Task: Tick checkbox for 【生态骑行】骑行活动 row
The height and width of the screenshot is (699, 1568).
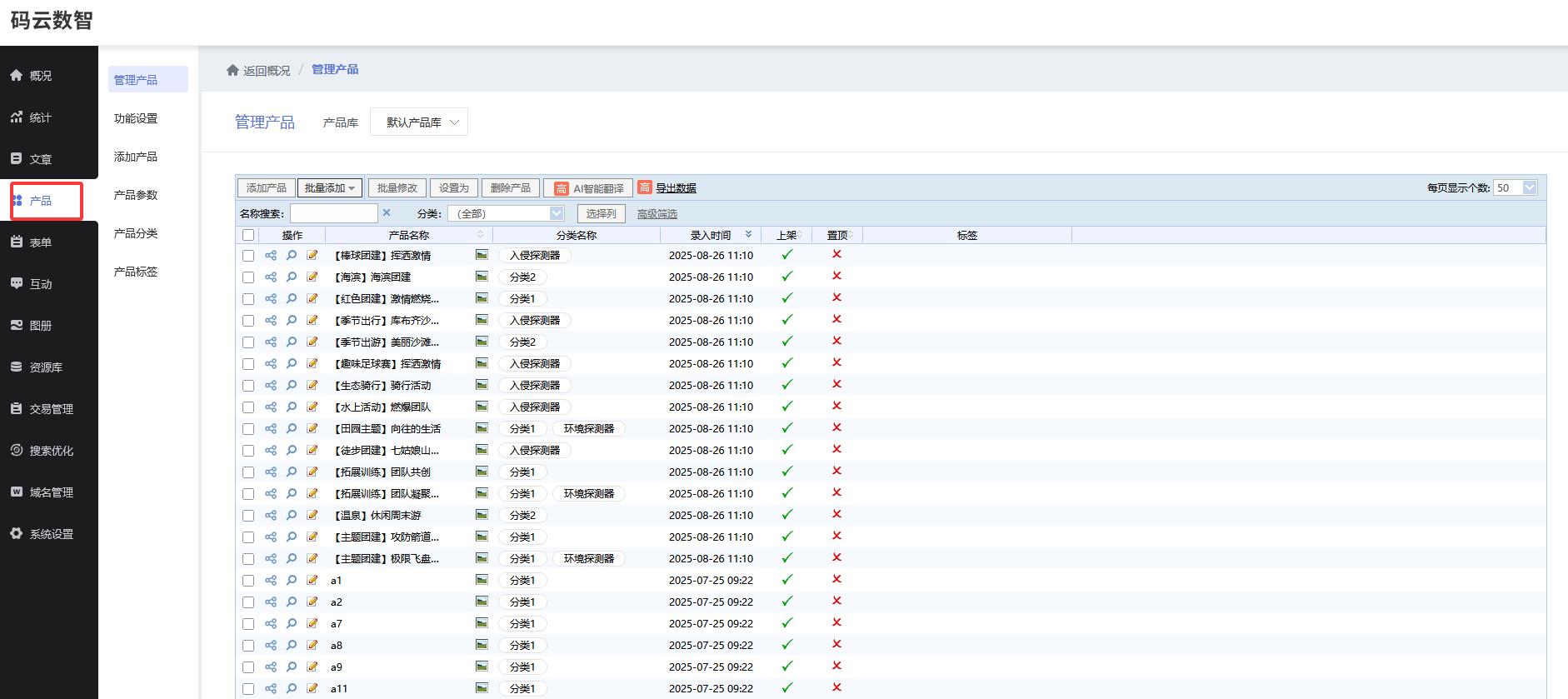Action: (x=248, y=385)
